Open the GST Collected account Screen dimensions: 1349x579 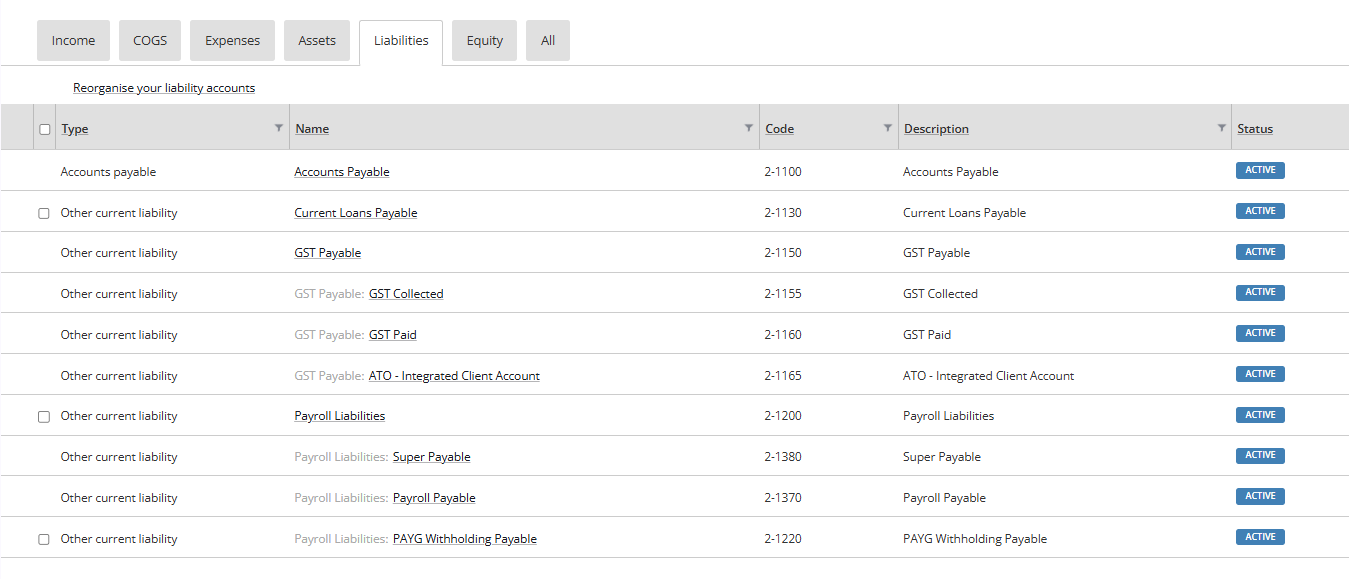click(x=406, y=294)
